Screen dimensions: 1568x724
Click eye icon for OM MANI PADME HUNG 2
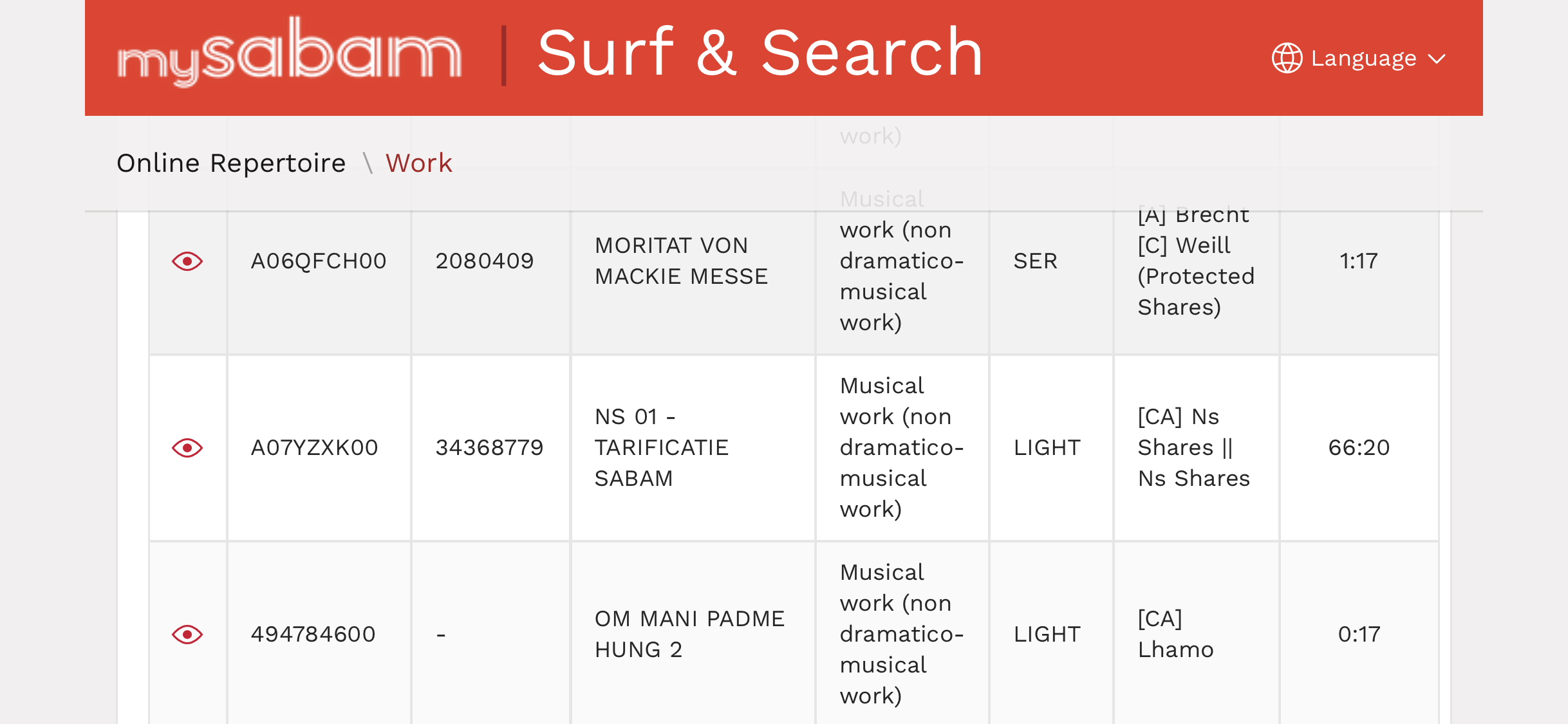point(187,635)
